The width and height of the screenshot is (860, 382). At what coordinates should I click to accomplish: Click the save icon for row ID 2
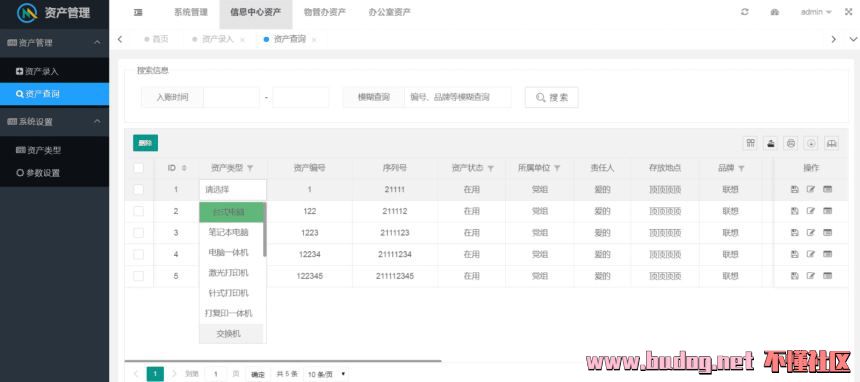click(x=794, y=211)
